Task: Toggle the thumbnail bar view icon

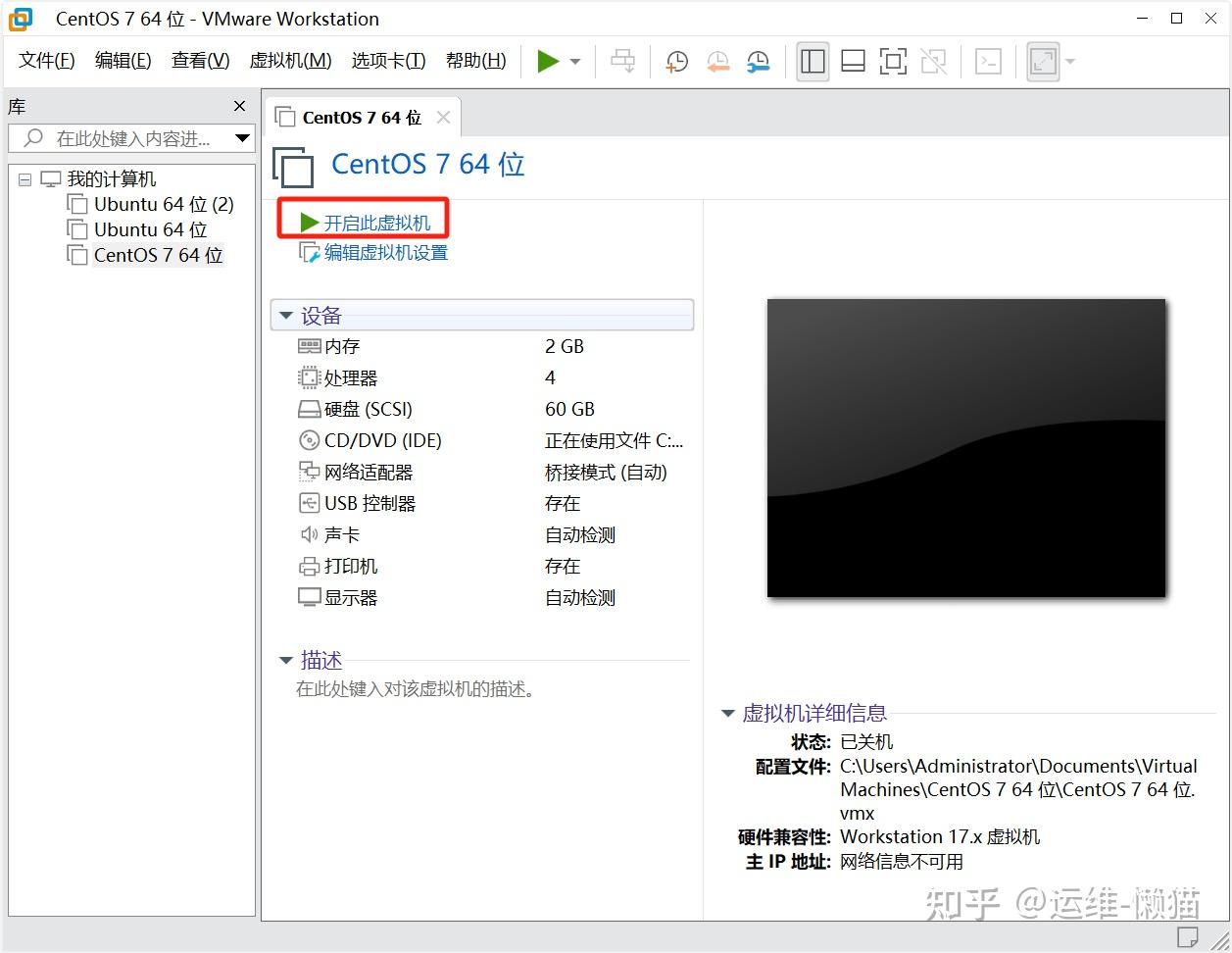Action: coord(853,62)
